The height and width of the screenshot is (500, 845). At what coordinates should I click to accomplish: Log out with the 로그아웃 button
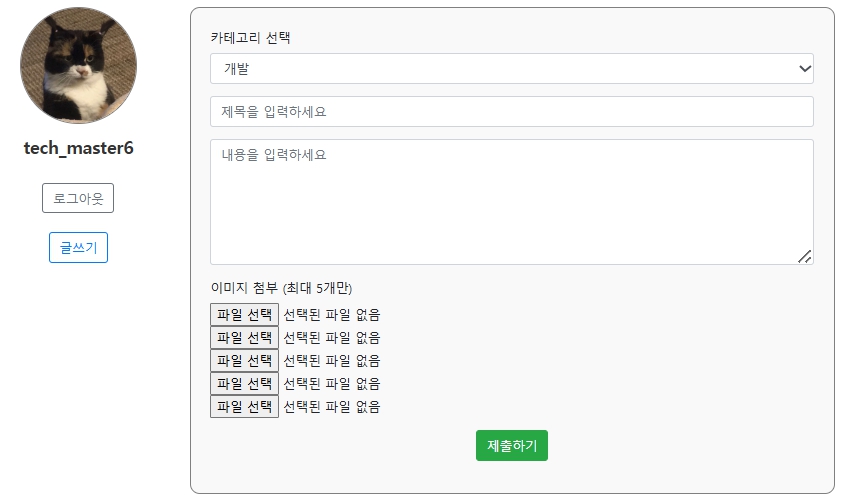tap(78, 198)
